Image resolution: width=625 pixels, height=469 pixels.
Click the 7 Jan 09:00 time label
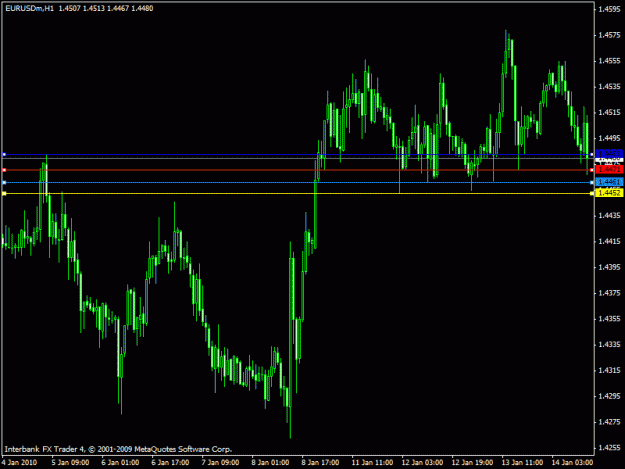220,462
